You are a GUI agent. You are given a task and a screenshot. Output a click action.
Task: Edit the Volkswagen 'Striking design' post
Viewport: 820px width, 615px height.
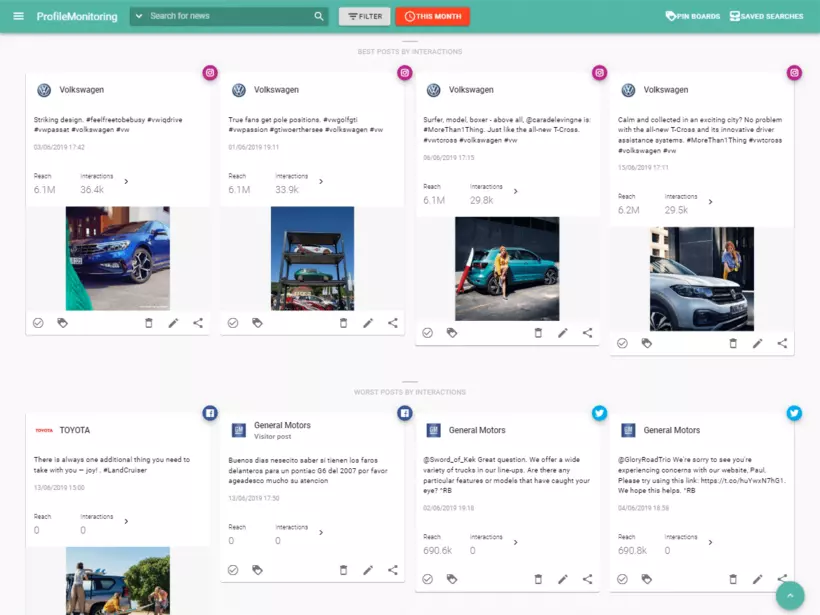coord(173,323)
